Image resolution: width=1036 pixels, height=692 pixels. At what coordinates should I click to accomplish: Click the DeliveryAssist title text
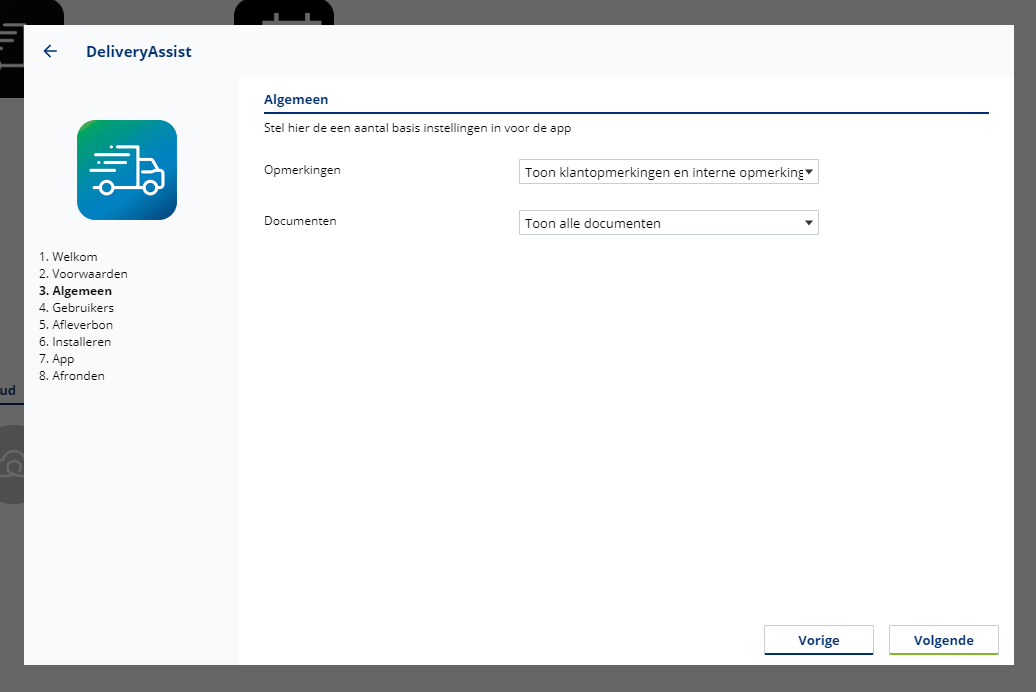139,52
